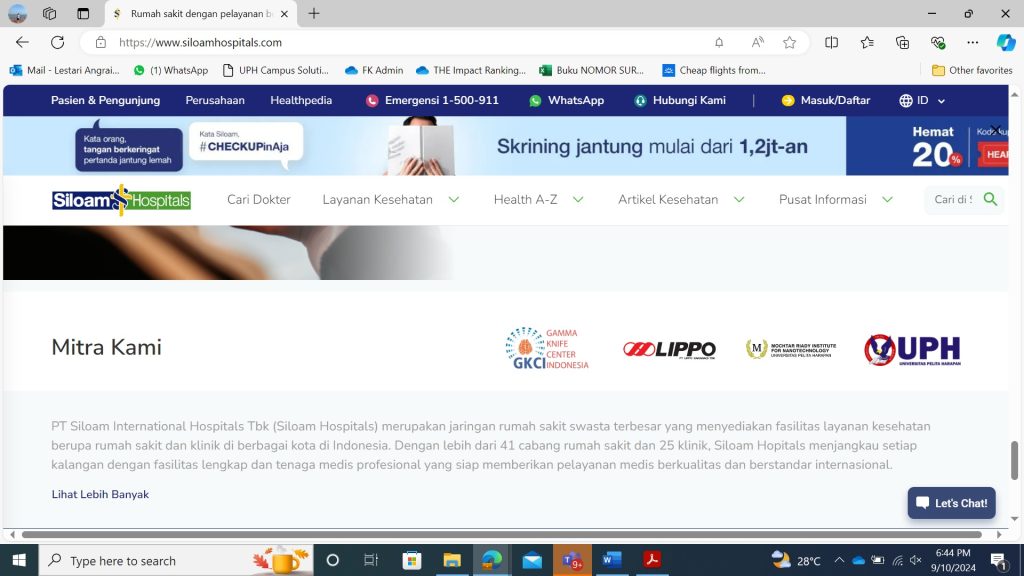Open Cari Dokter menu item
The width and height of the screenshot is (1024, 576).
point(259,199)
